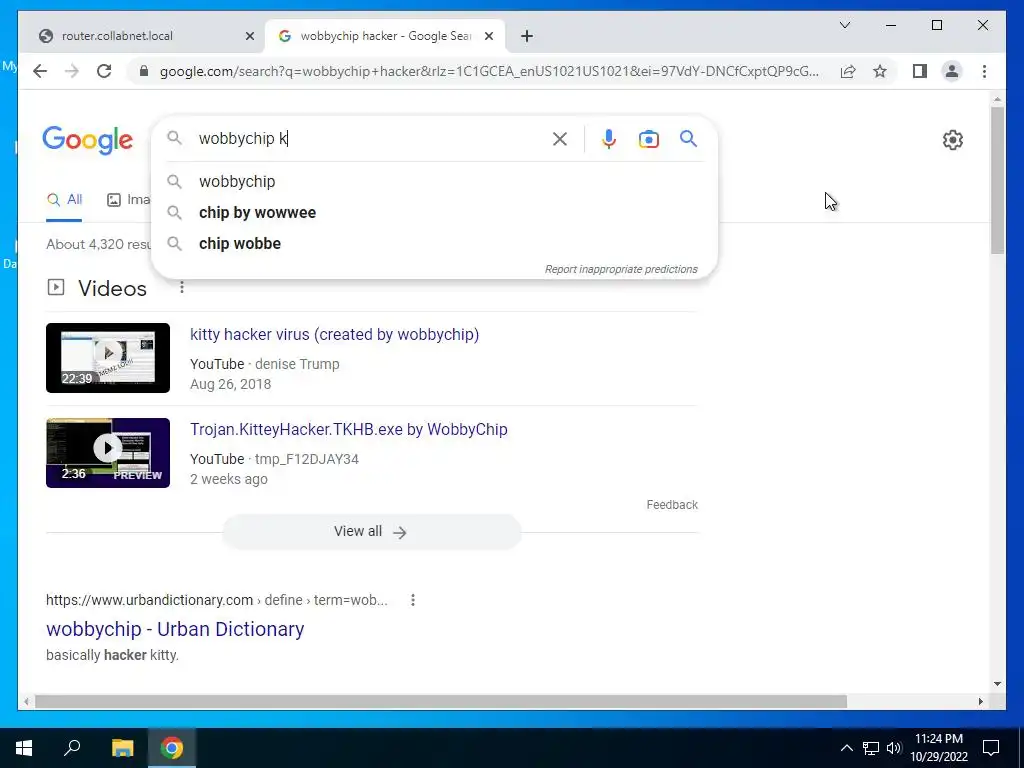Click inside the Google search input
The height and width of the screenshot is (768, 1024).
372,138
